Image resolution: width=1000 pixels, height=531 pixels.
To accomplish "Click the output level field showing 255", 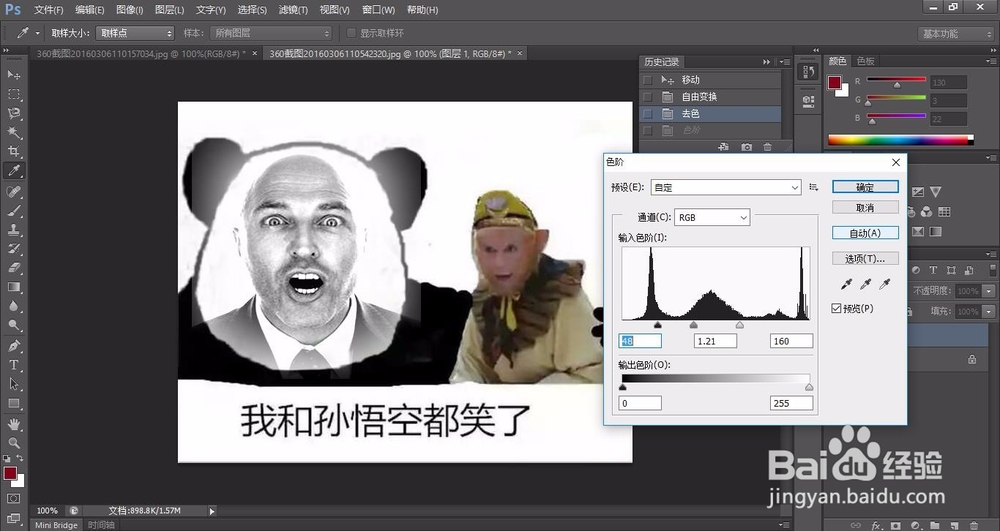I will [791, 403].
